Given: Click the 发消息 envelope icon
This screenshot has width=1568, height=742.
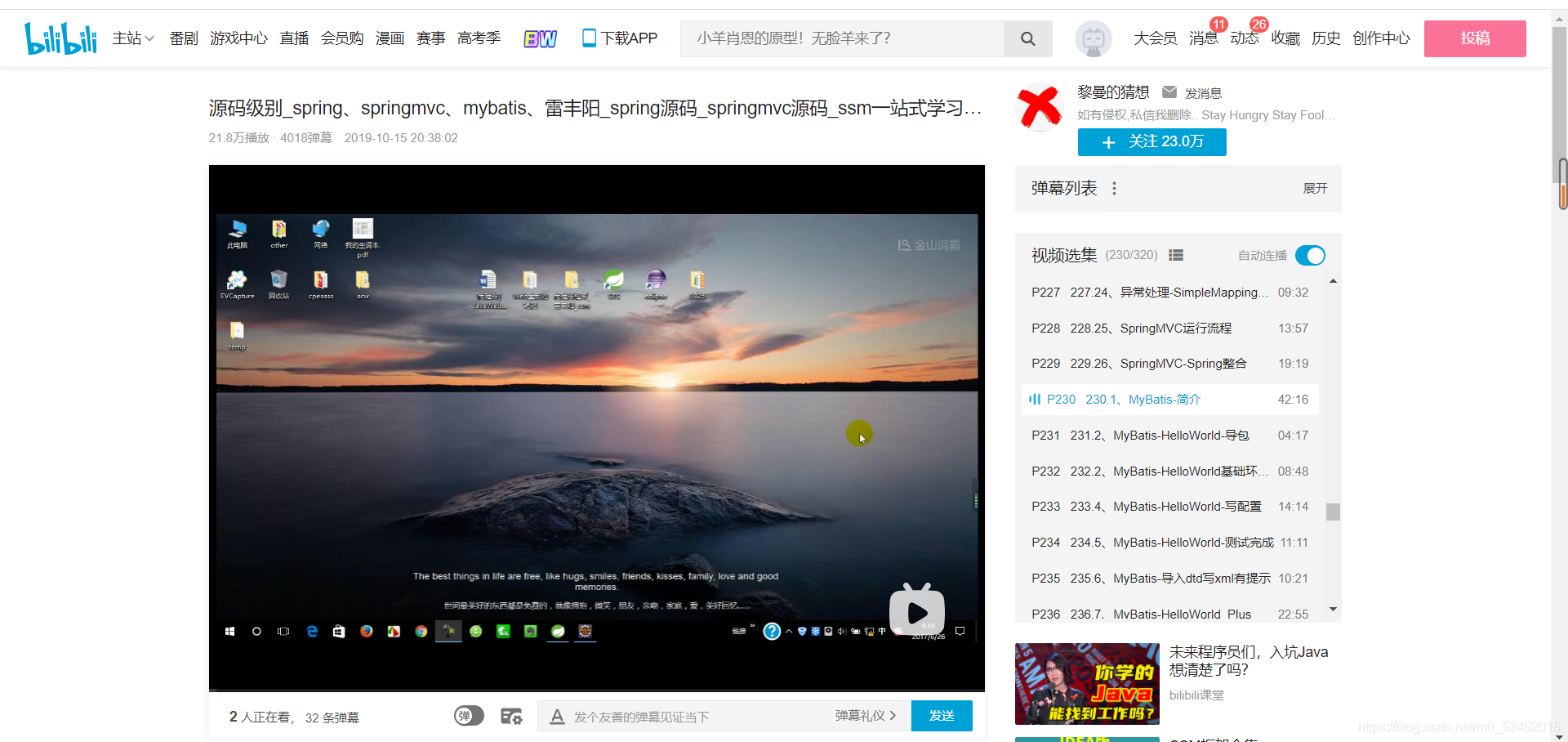Looking at the screenshot, I should tap(1169, 92).
